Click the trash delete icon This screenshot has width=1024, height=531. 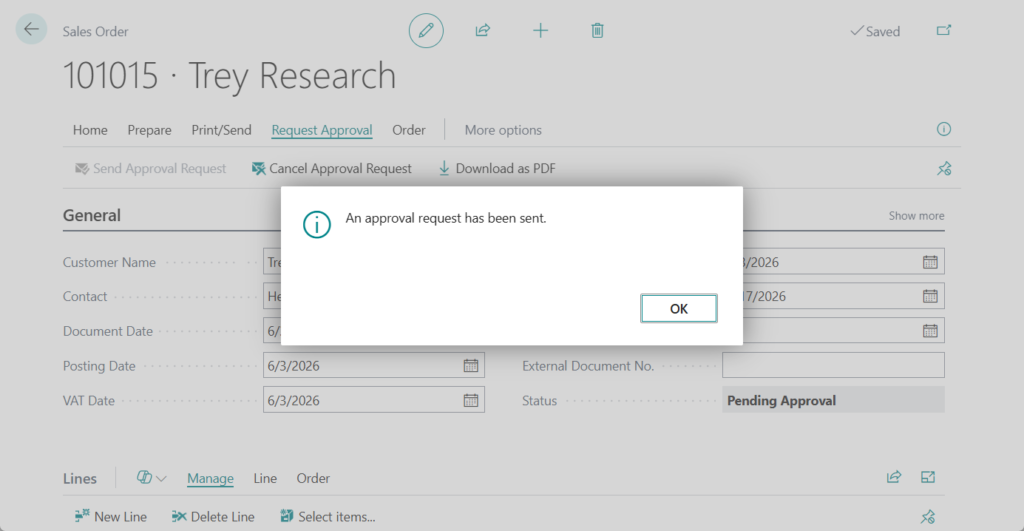(597, 31)
